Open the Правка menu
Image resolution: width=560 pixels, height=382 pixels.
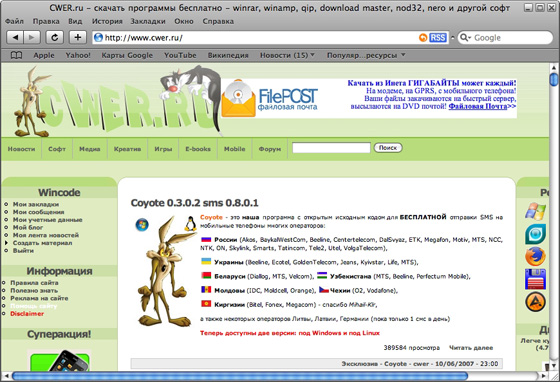coord(46,21)
